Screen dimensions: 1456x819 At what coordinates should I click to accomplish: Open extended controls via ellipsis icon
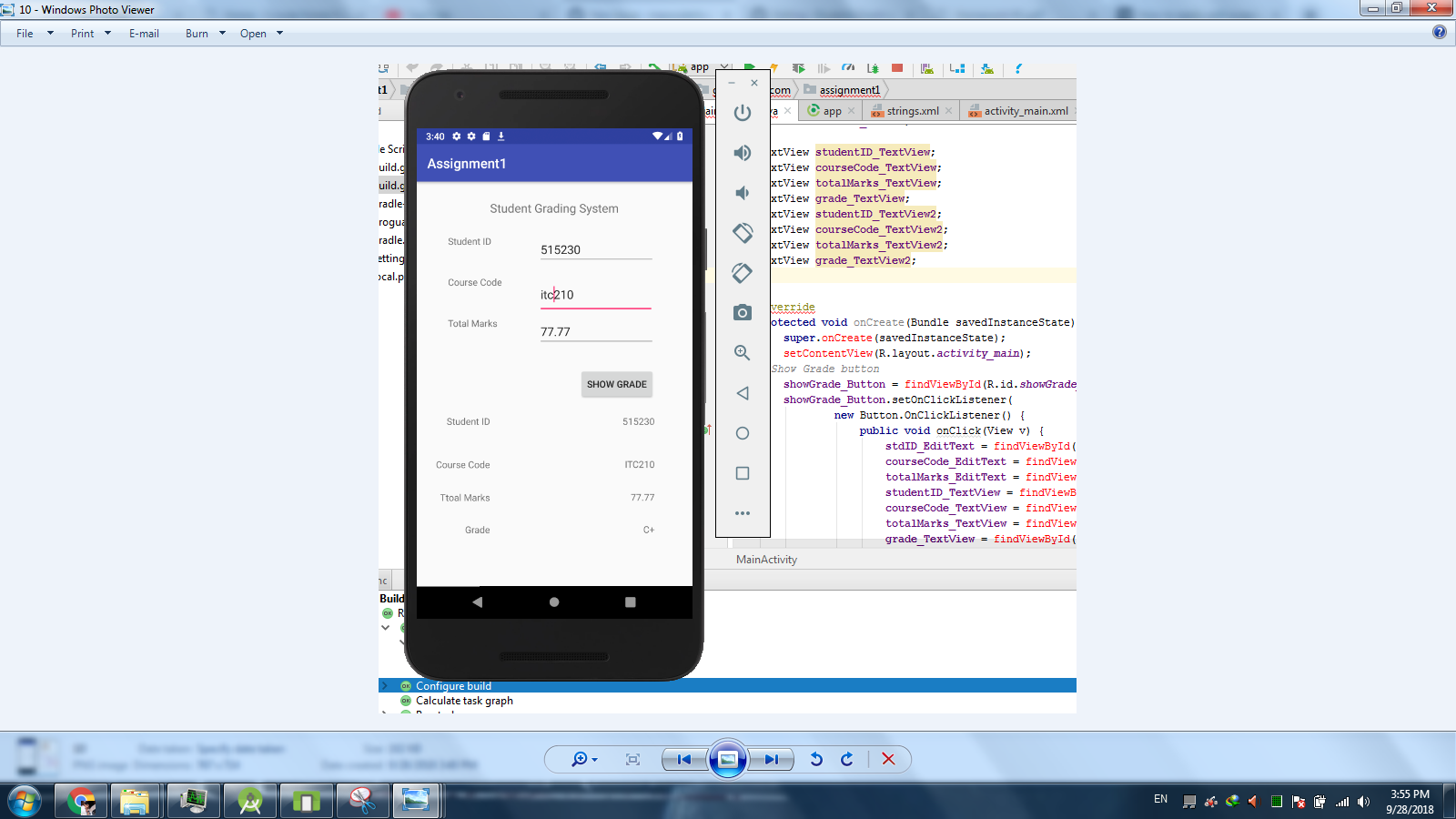[742, 512]
